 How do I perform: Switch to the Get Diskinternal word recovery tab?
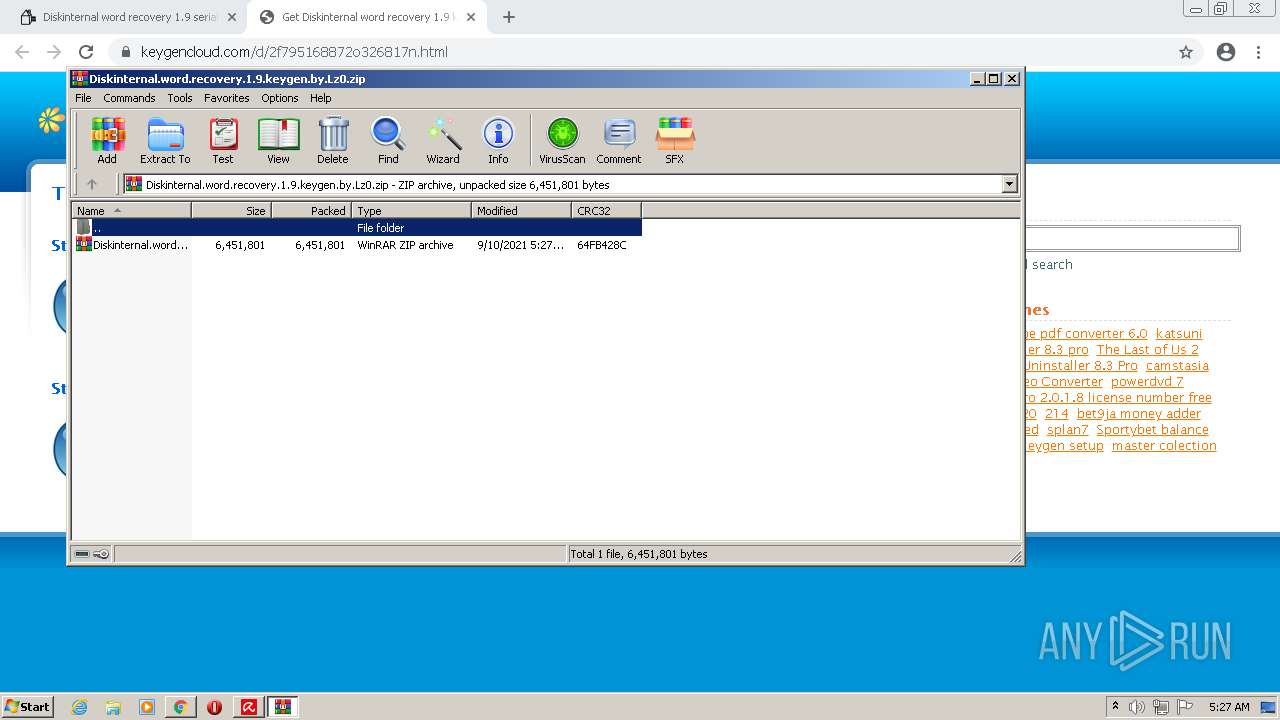367,17
